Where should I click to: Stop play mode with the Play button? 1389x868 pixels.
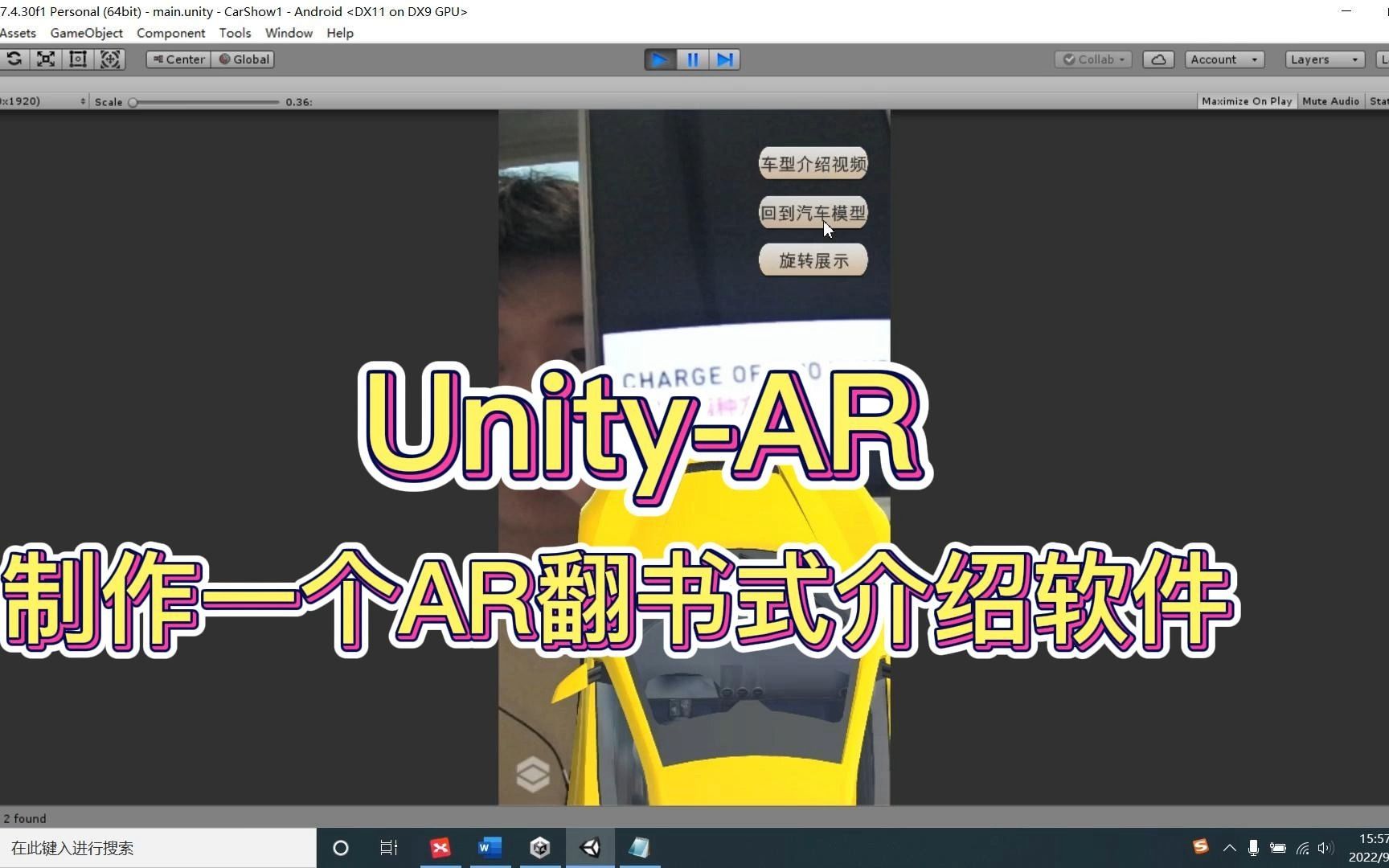coord(660,59)
